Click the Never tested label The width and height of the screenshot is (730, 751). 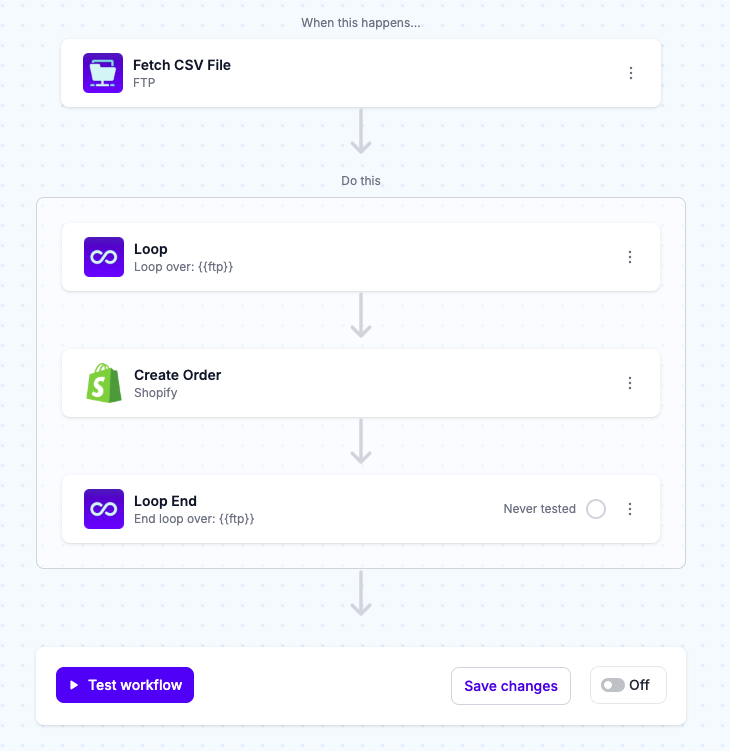point(539,509)
